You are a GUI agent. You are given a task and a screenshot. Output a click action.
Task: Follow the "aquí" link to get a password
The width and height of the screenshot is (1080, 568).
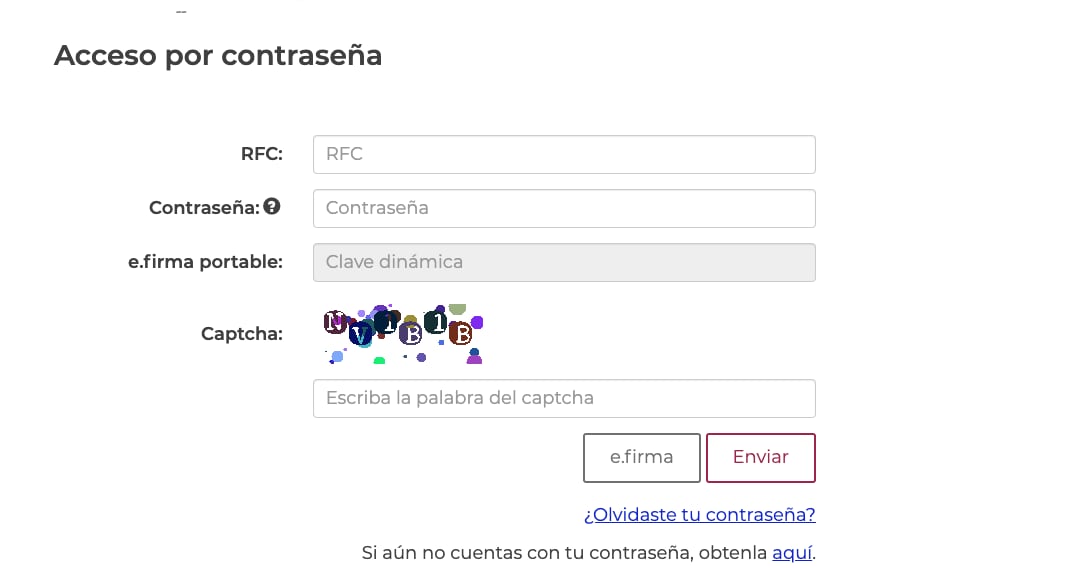click(791, 553)
